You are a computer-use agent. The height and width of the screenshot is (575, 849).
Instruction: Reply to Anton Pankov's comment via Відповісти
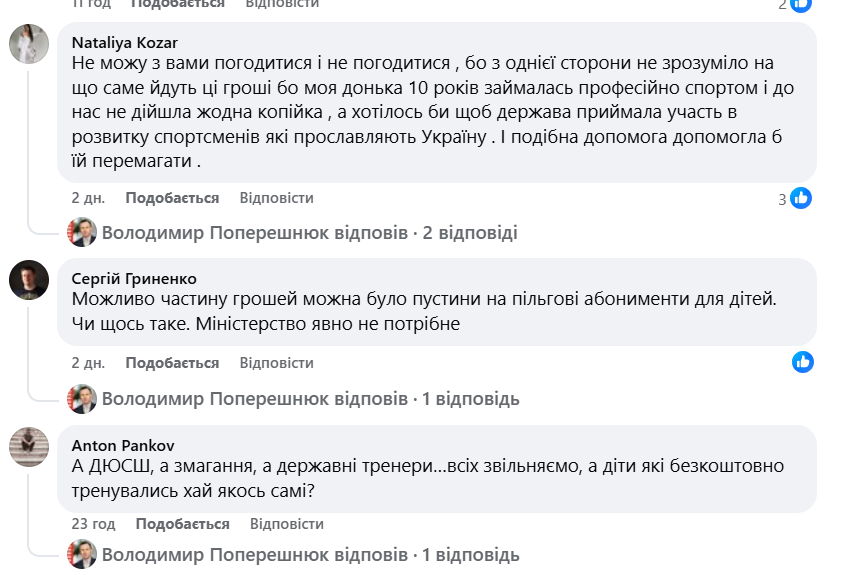(287, 524)
